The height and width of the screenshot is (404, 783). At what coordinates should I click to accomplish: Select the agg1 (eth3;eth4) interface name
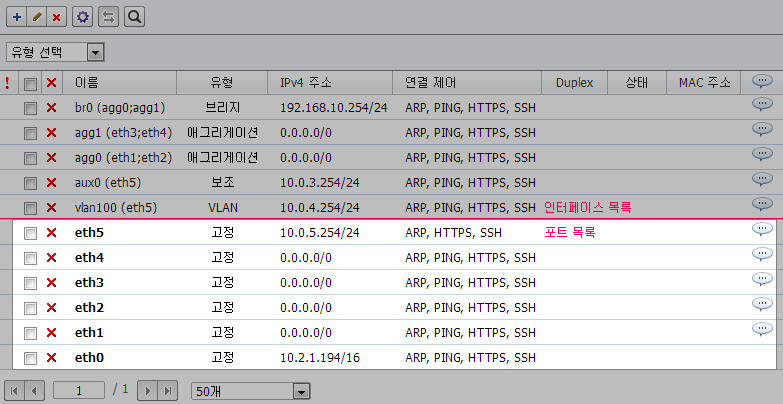123,133
